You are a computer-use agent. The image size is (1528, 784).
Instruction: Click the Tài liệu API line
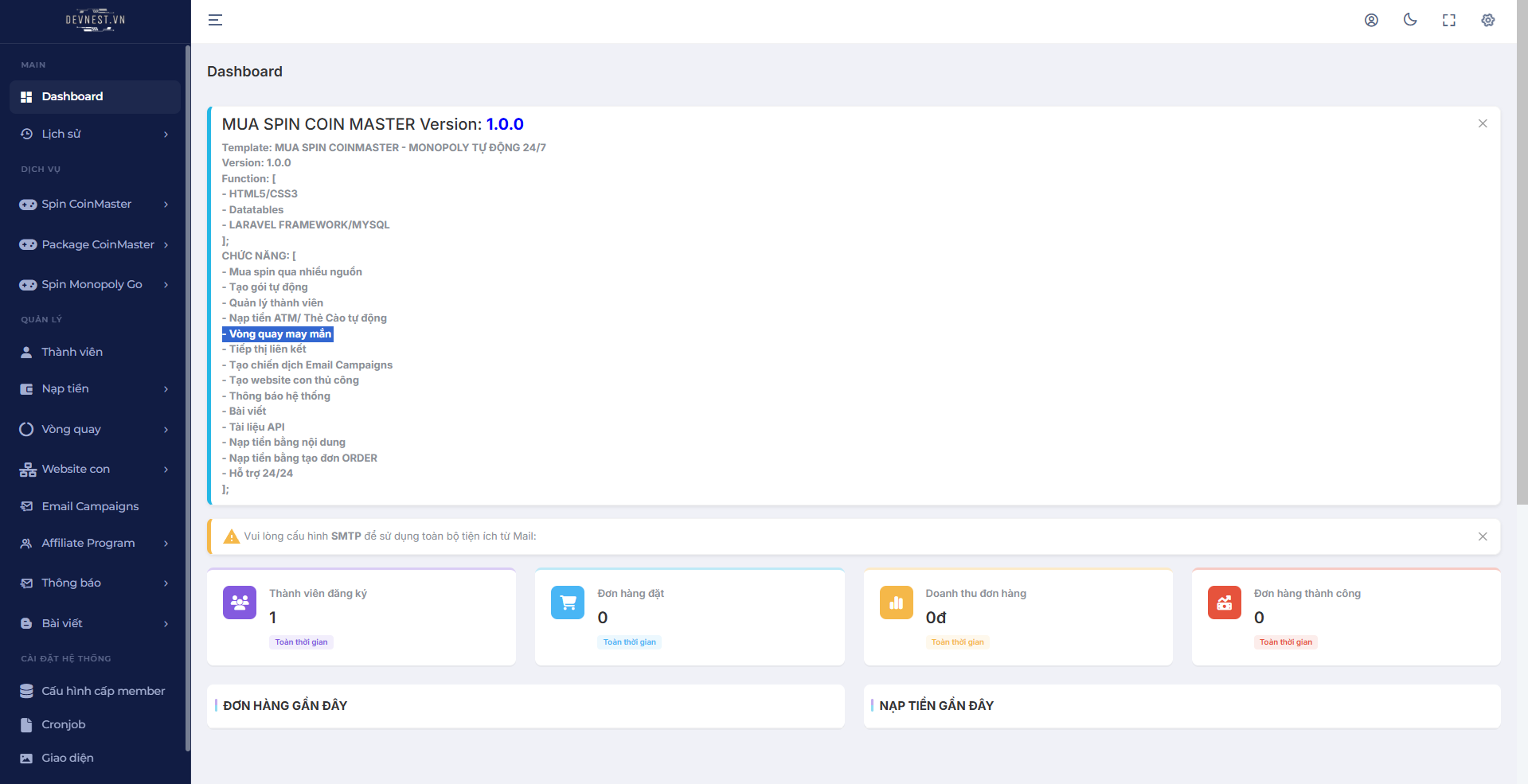point(253,427)
